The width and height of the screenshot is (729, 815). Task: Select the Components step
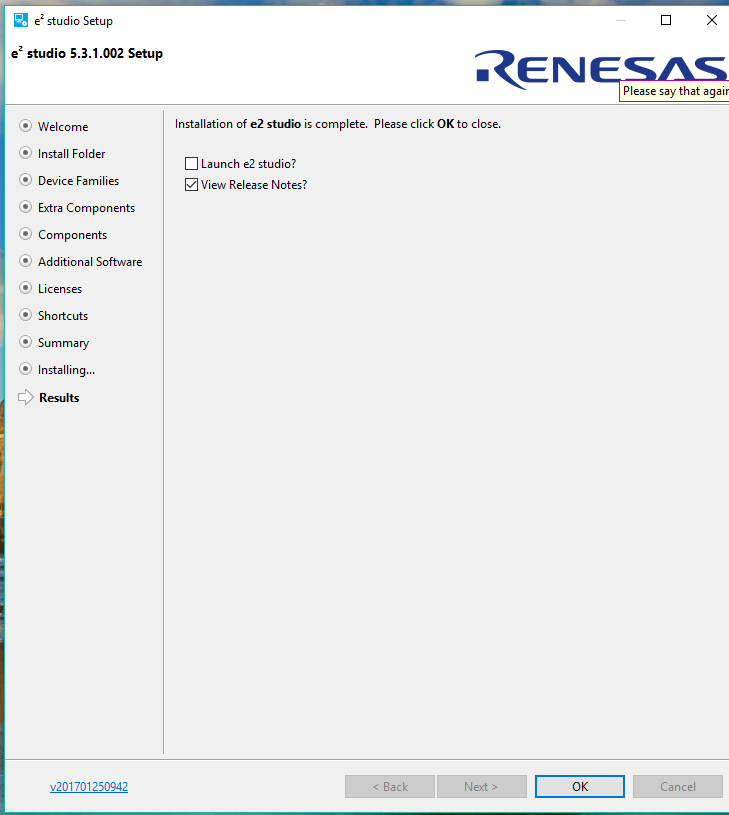72,235
